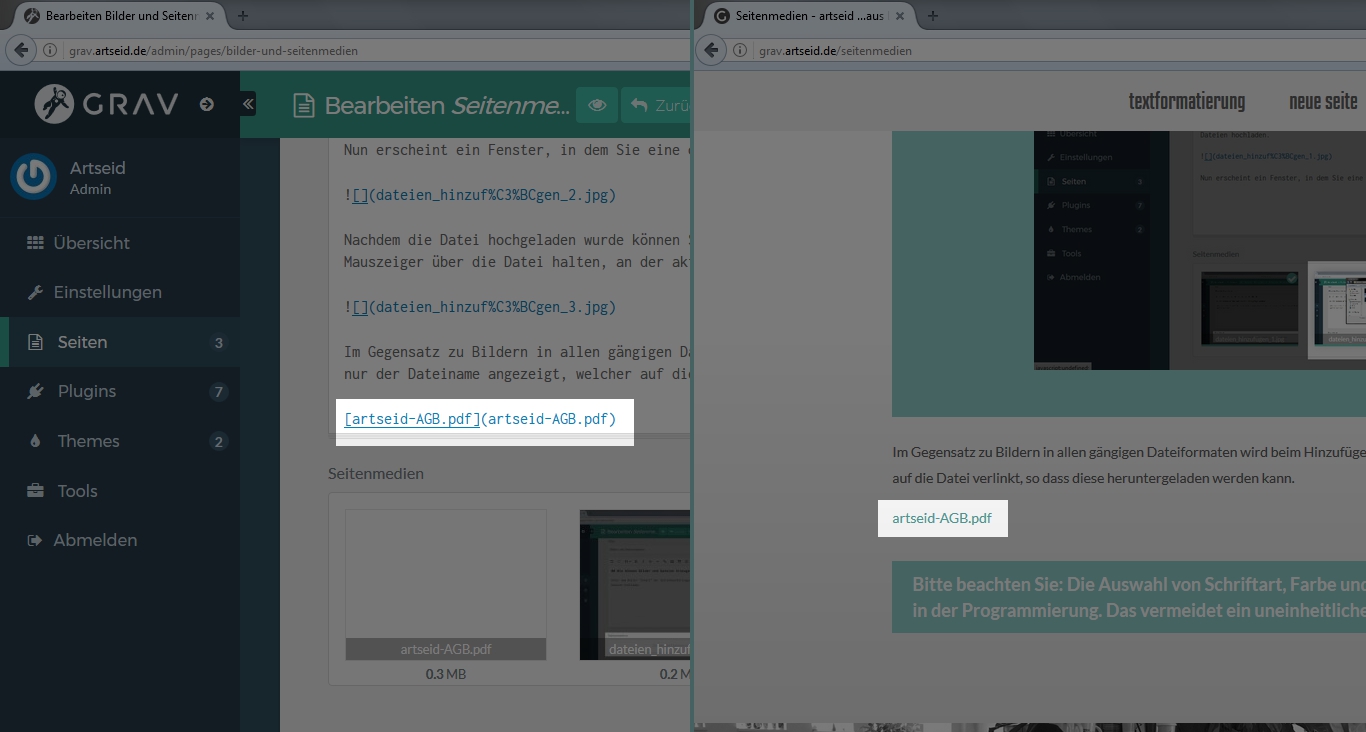Toggle page preview with eye icon
The image size is (1366, 732).
click(x=597, y=105)
